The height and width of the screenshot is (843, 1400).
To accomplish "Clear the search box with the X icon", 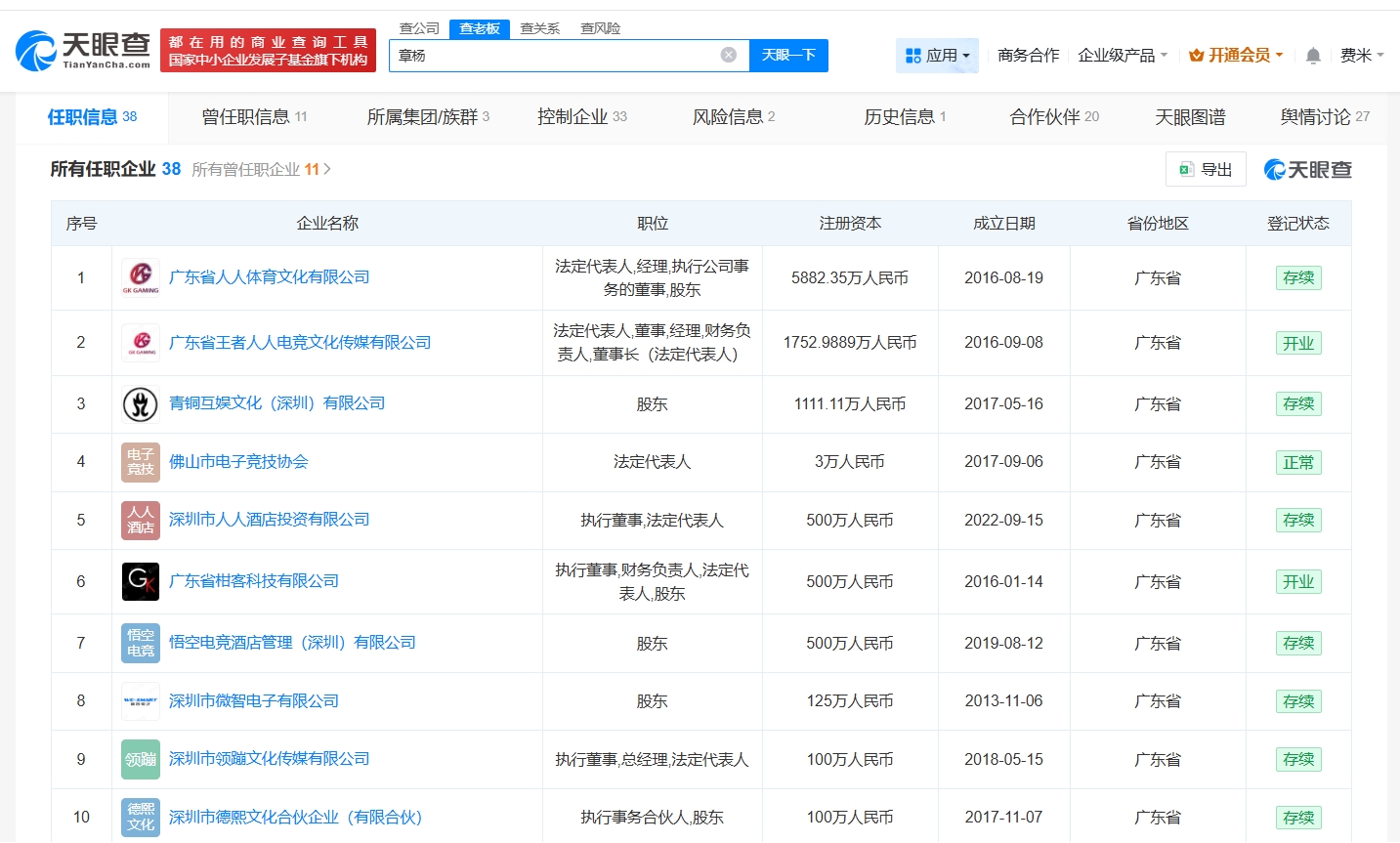I will pyautogui.click(x=729, y=55).
